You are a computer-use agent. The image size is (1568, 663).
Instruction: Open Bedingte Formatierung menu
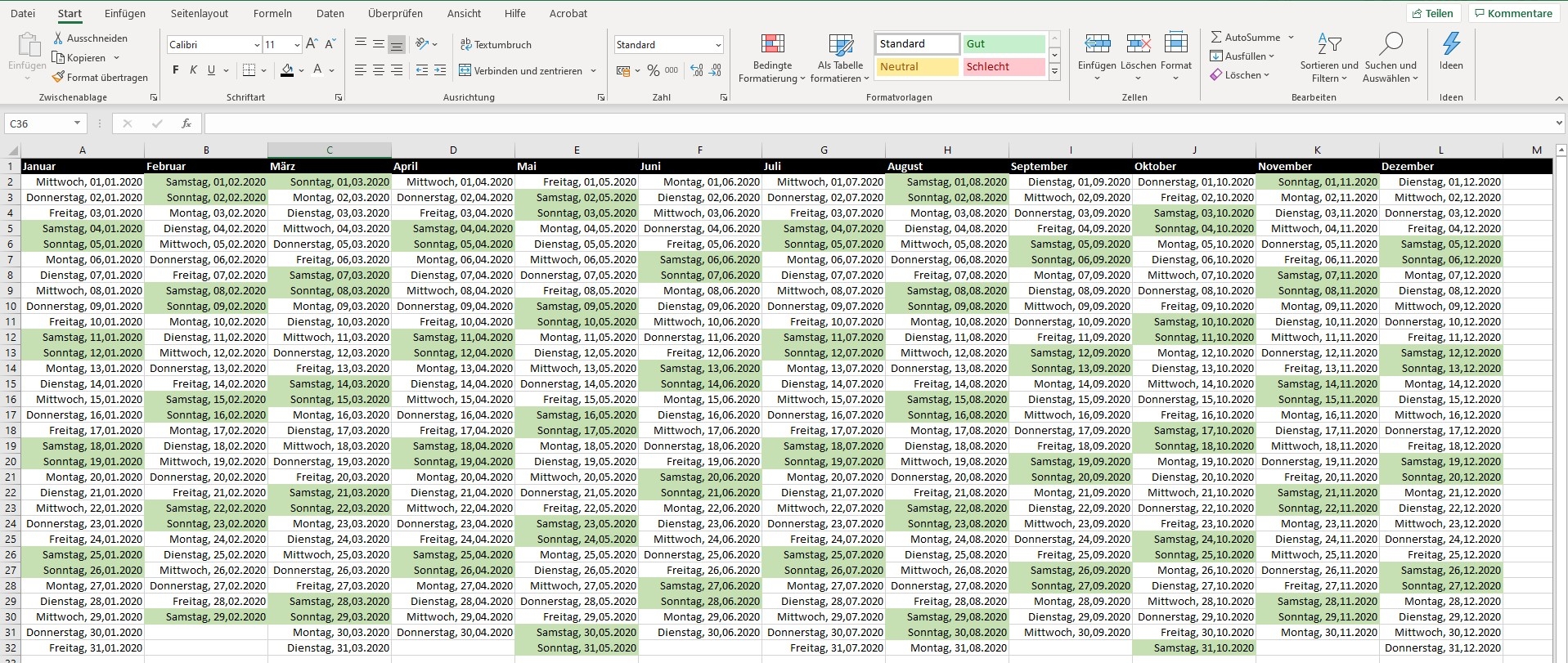tap(772, 58)
